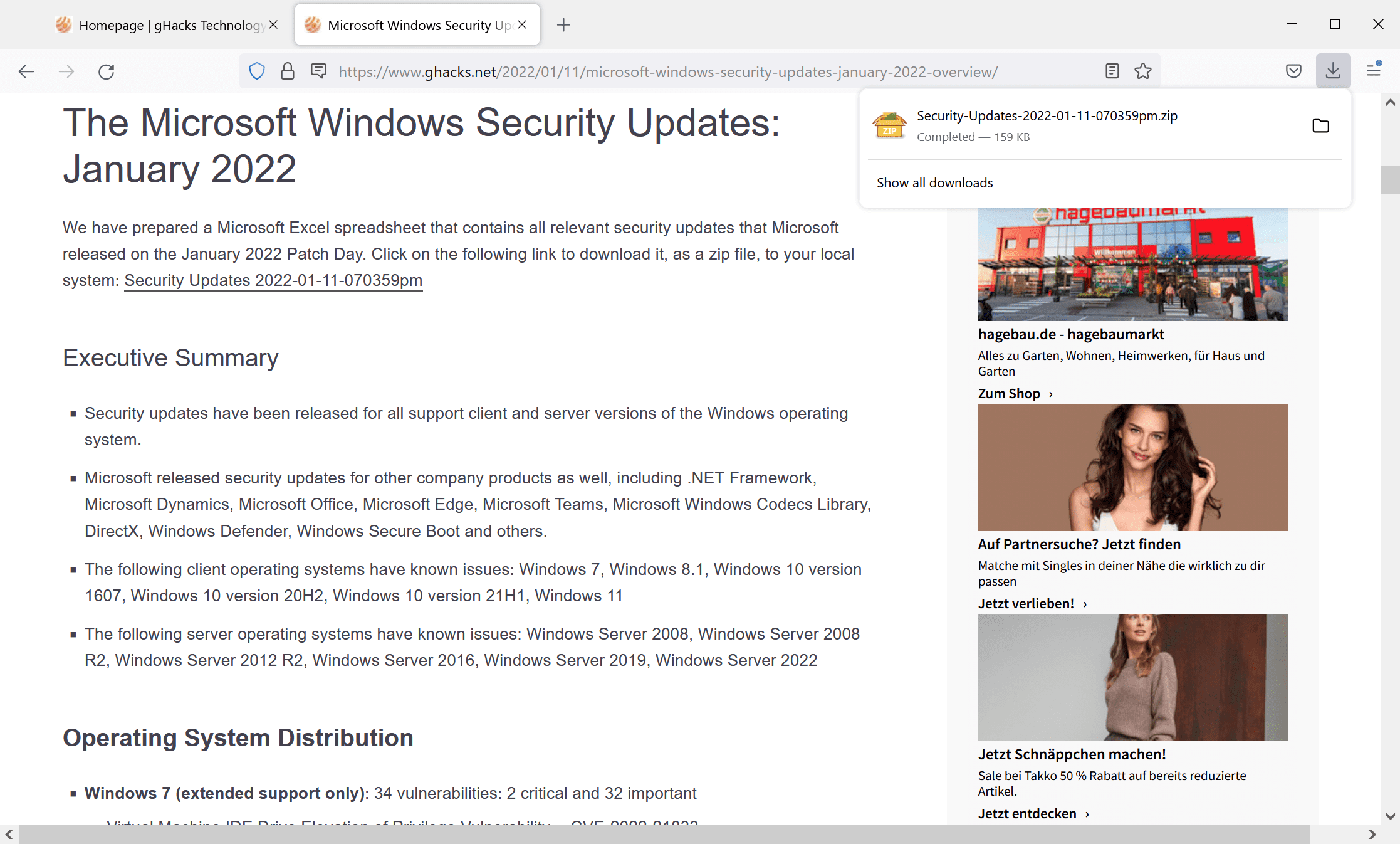Click Show all downloads

click(x=934, y=183)
